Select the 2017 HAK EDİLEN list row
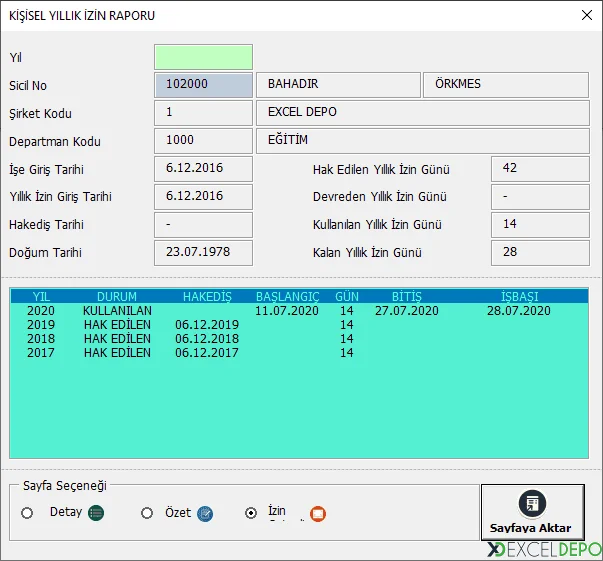 298,353
